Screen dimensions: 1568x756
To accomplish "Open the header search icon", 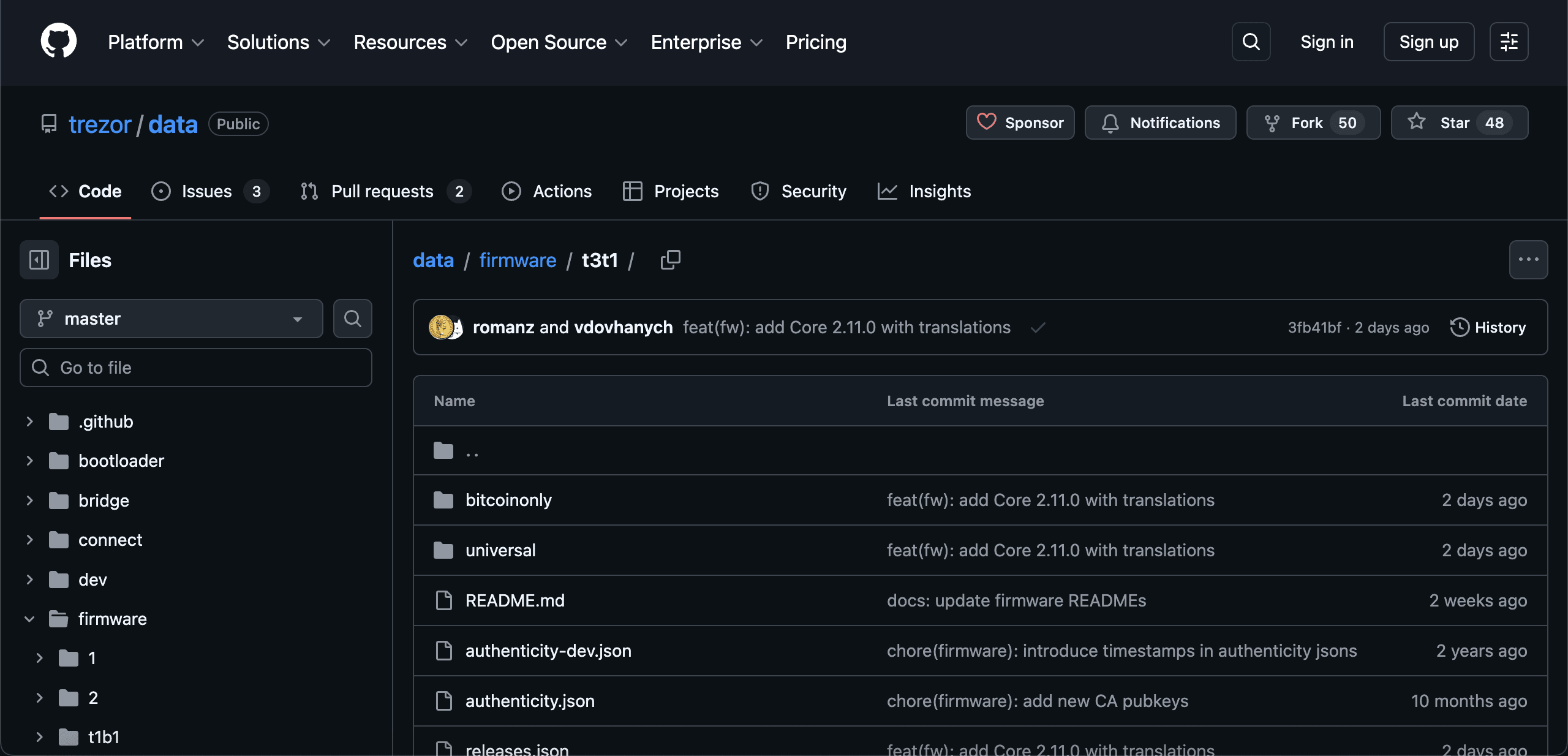I will [1250, 41].
